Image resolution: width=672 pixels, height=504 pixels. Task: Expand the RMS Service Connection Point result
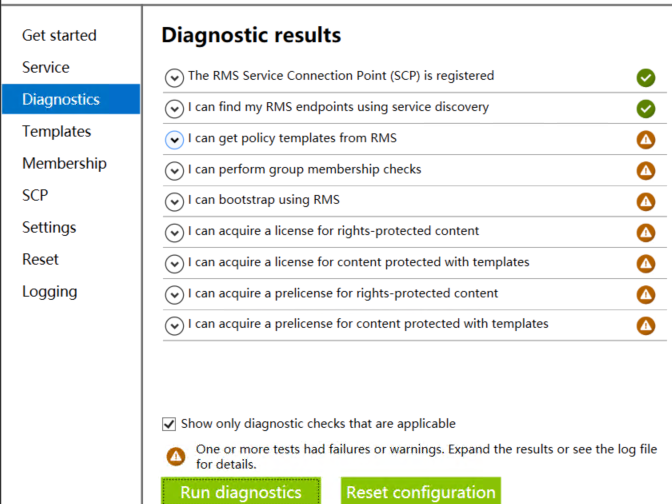pos(174,78)
